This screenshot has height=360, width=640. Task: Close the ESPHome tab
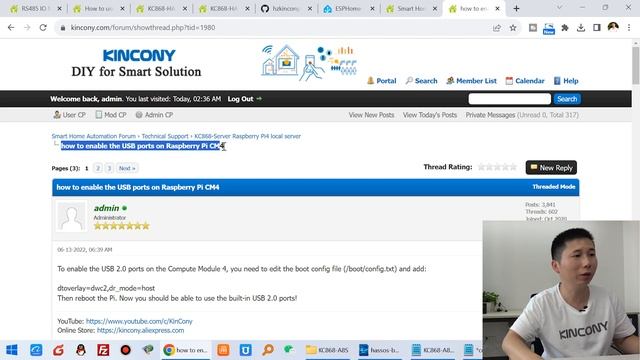click(372, 8)
